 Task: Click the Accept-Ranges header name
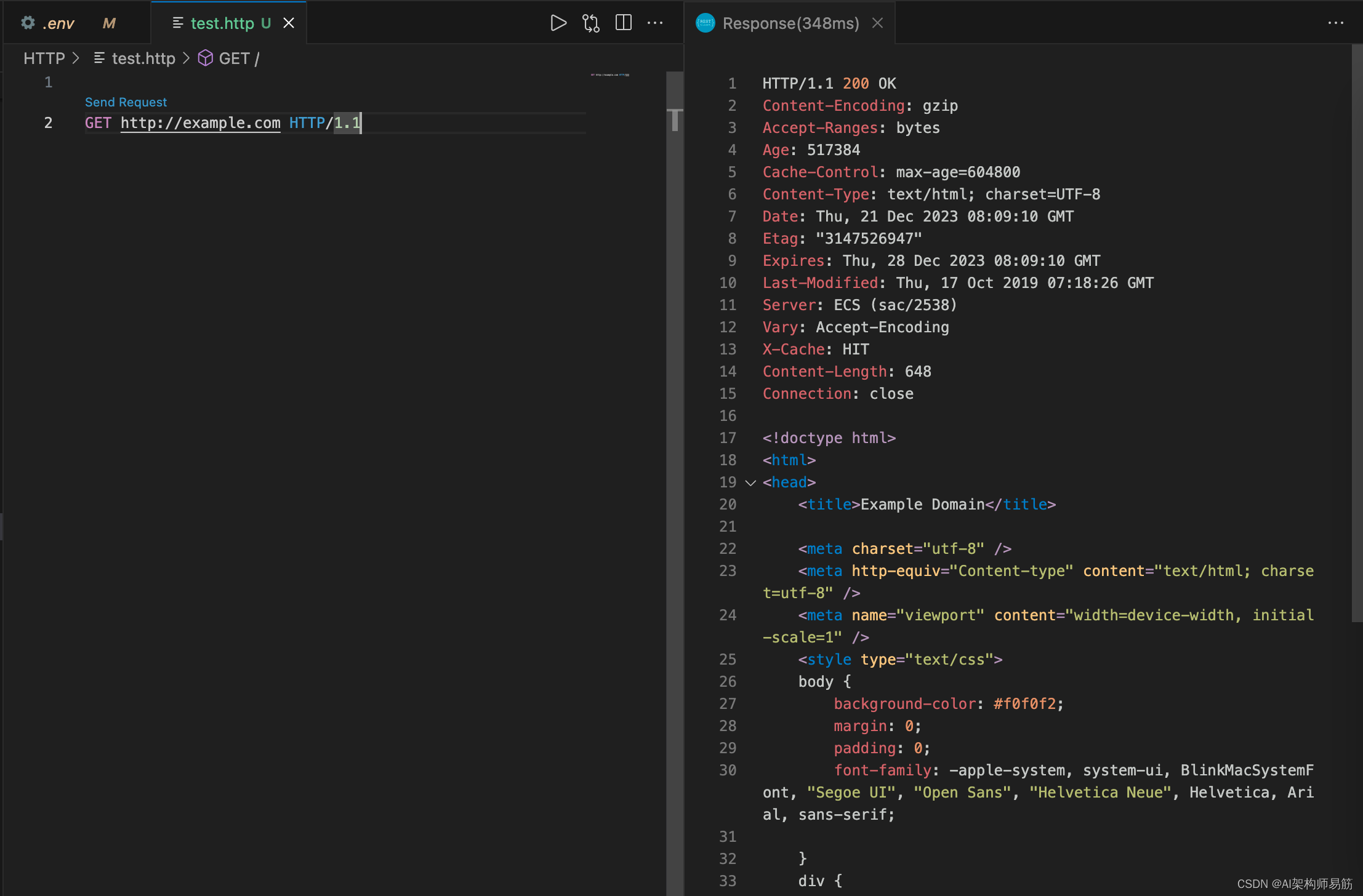820,128
